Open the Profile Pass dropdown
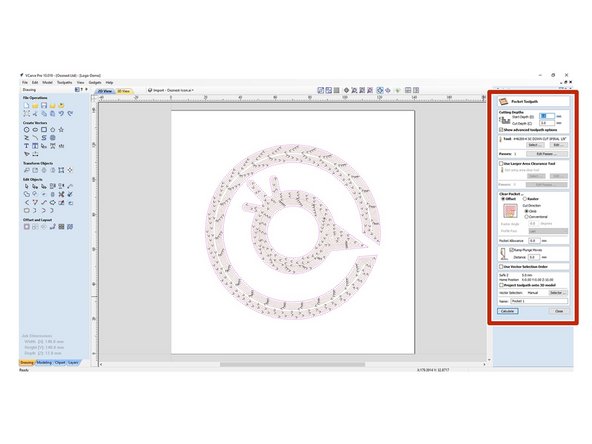592x444 pixels. [547, 231]
